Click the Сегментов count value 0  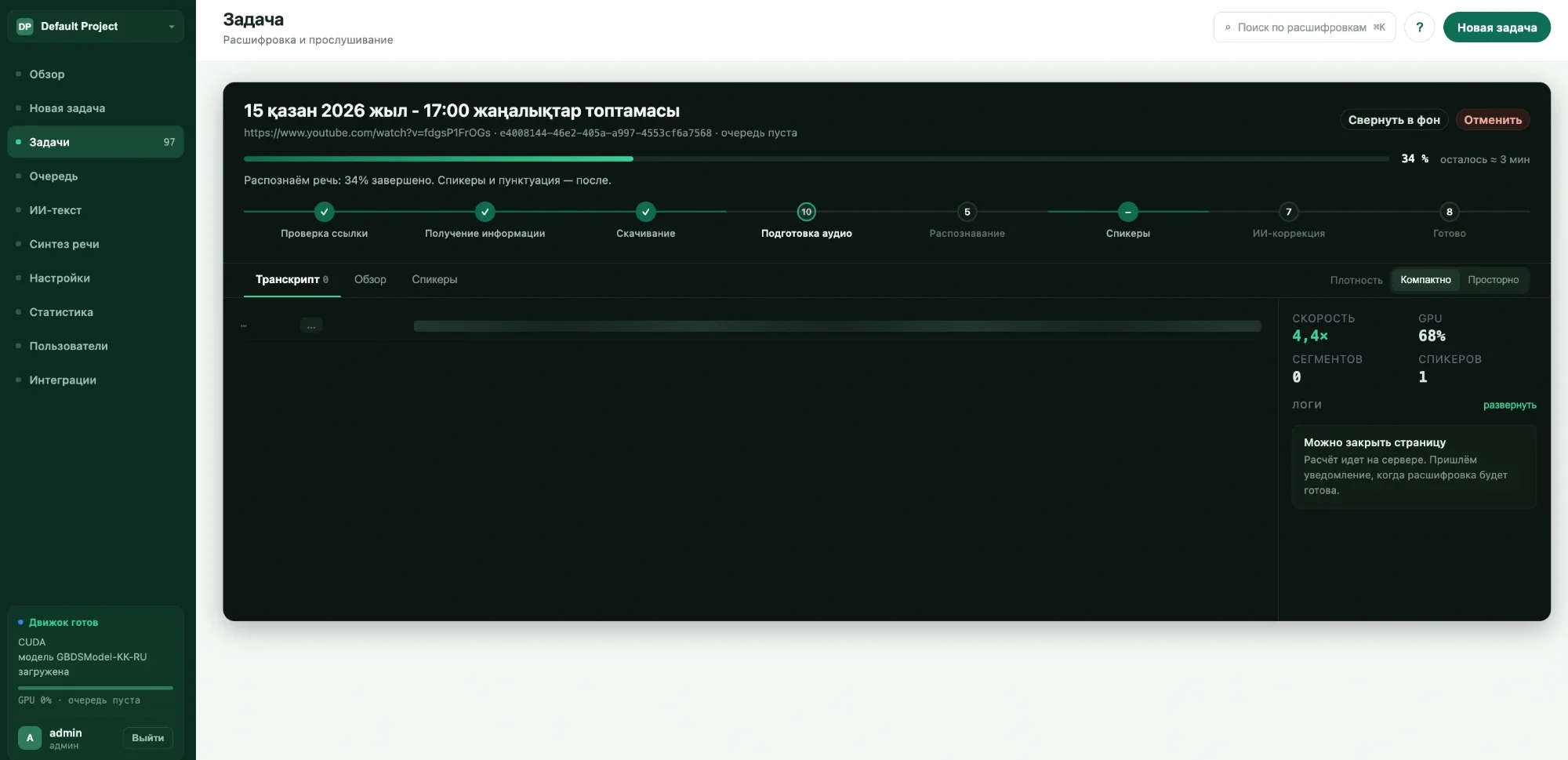1297,377
